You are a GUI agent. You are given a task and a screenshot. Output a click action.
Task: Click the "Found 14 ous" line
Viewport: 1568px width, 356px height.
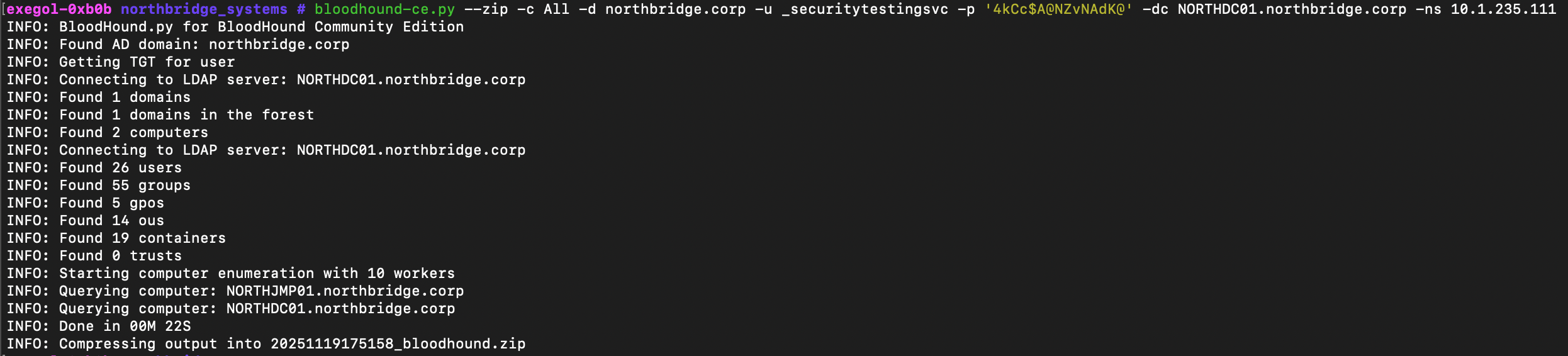pos(86,221)
